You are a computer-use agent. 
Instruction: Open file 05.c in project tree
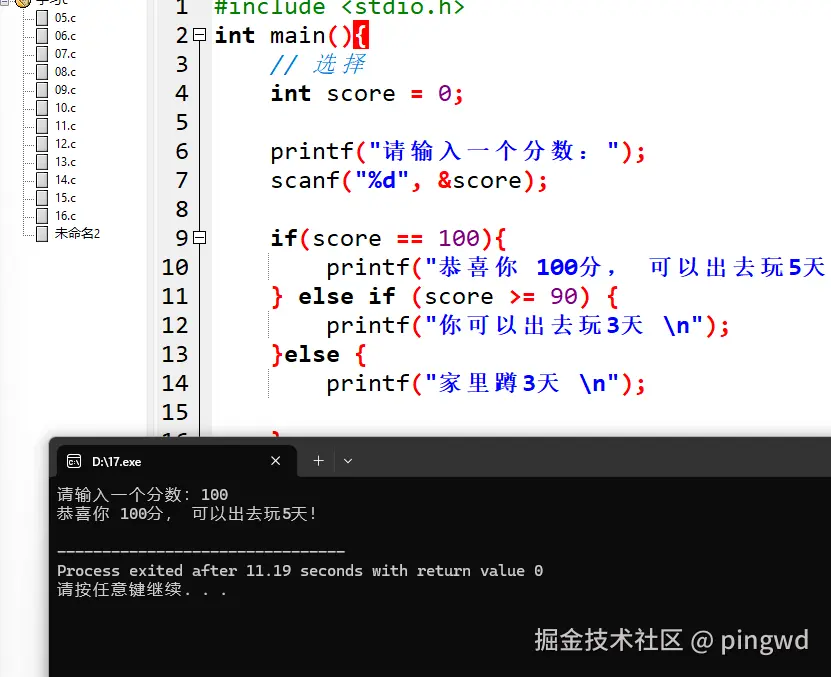click(x=65, y=18)
